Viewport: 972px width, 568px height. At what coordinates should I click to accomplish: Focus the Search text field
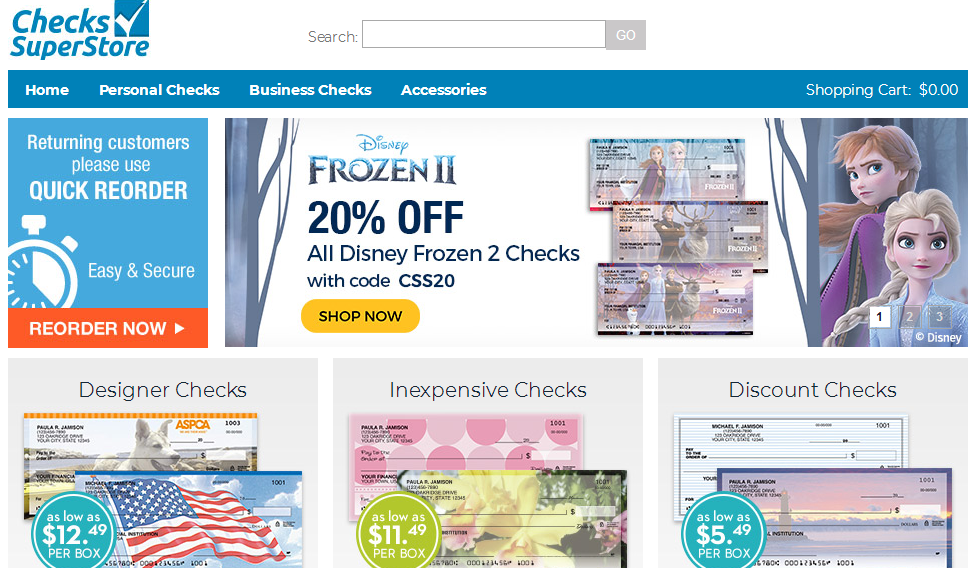(x=484, y=34)
